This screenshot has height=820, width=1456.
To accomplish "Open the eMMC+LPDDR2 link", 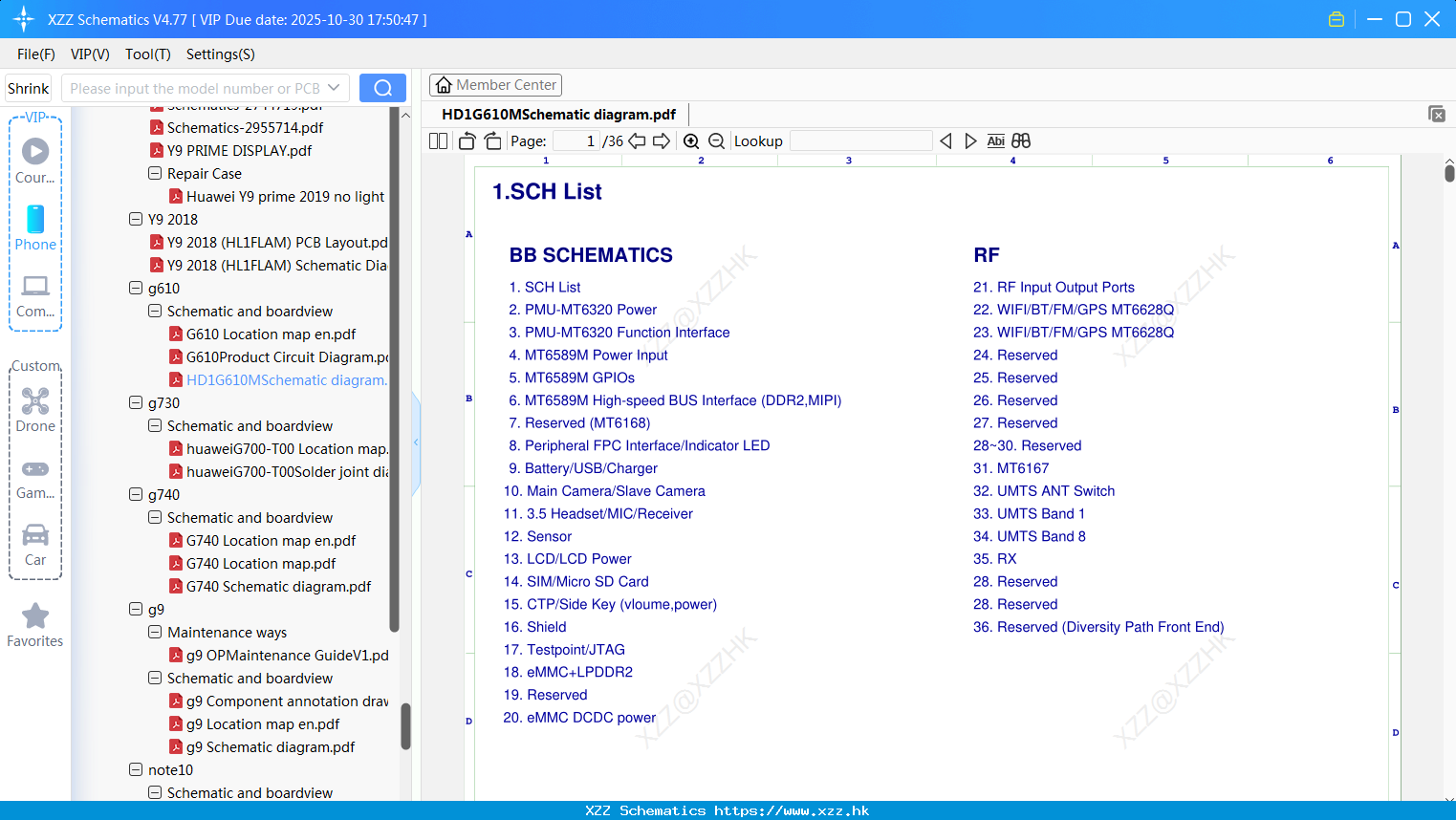I will click(568, 672).
